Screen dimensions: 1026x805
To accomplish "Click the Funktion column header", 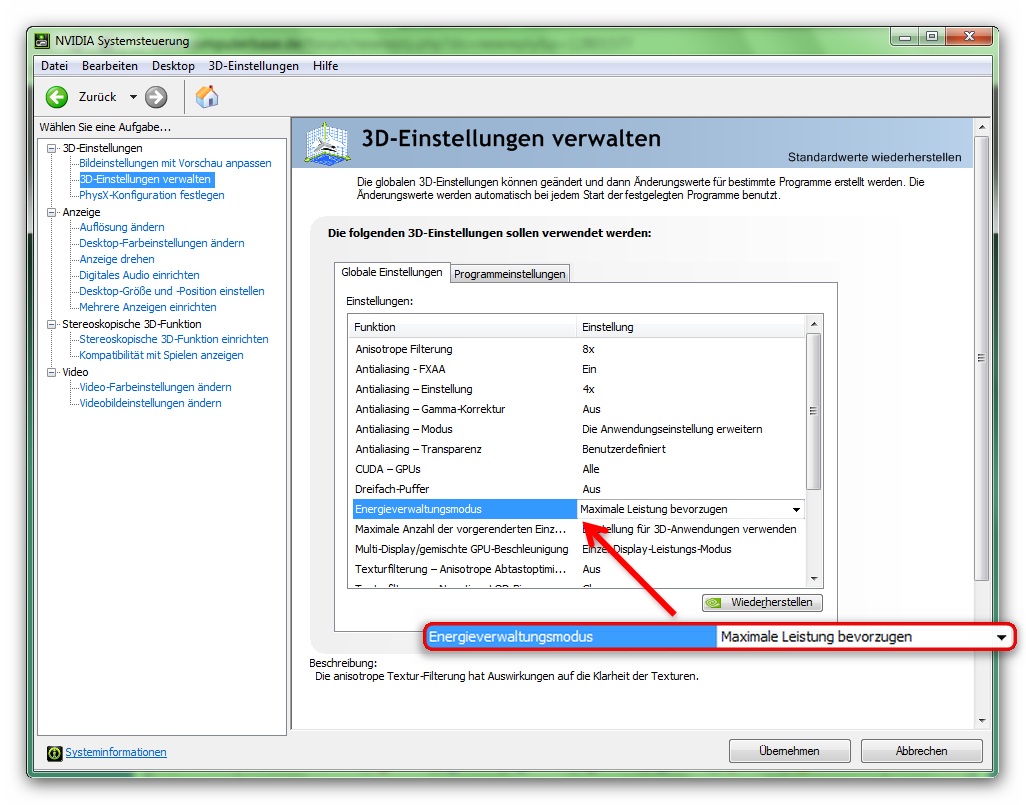I will [463, 327].
